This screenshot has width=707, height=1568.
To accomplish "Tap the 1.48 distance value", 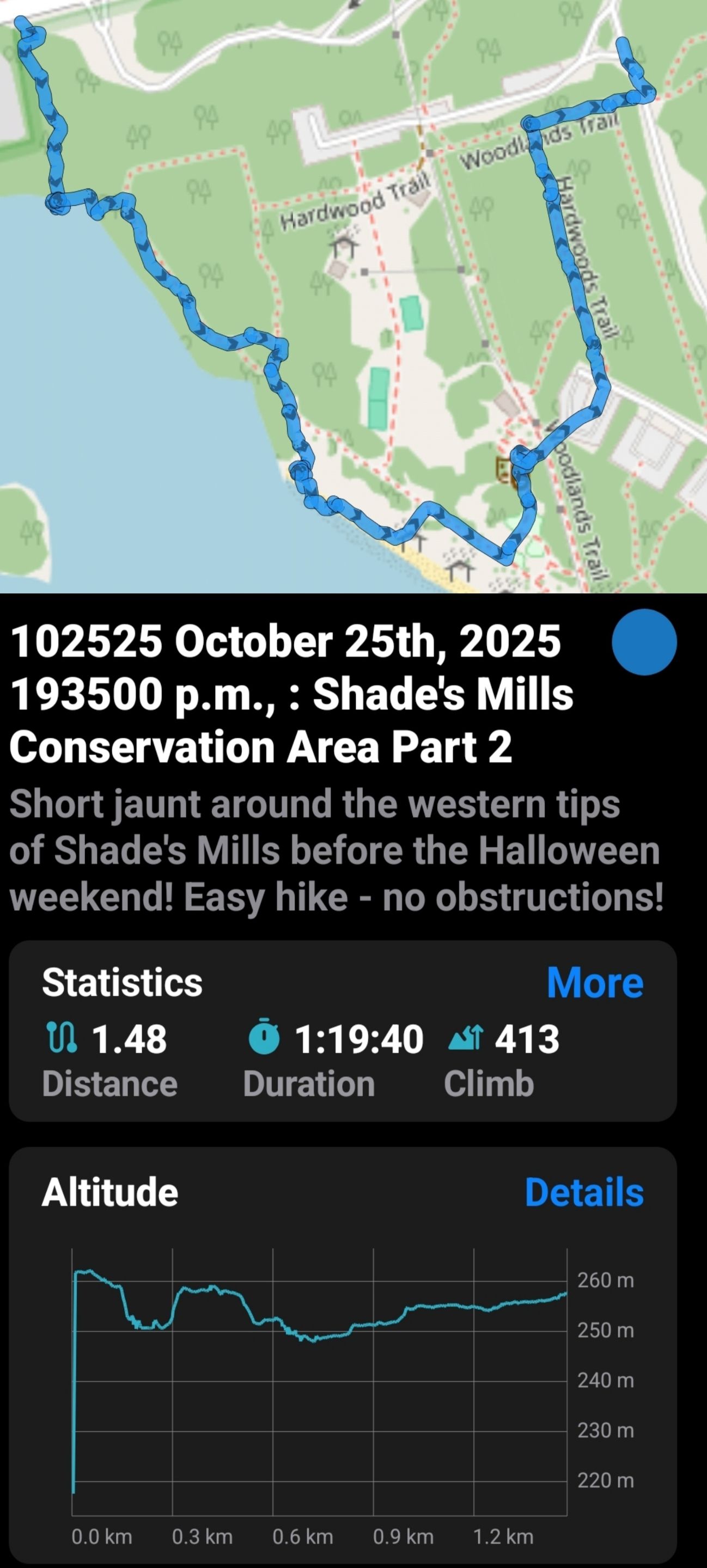I will tap(129, 1038).
